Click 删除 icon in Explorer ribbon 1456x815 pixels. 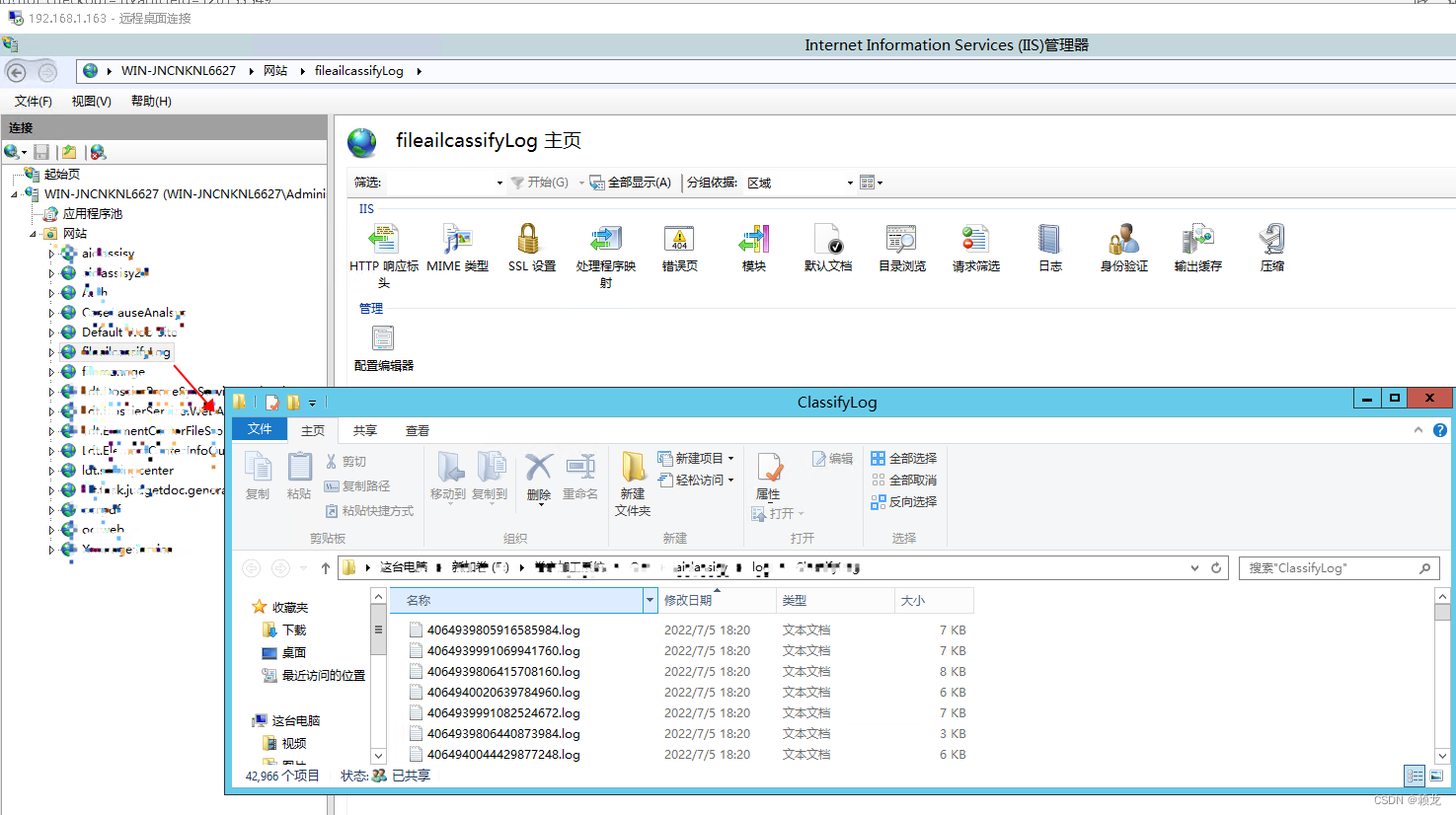tap(539, 467)
